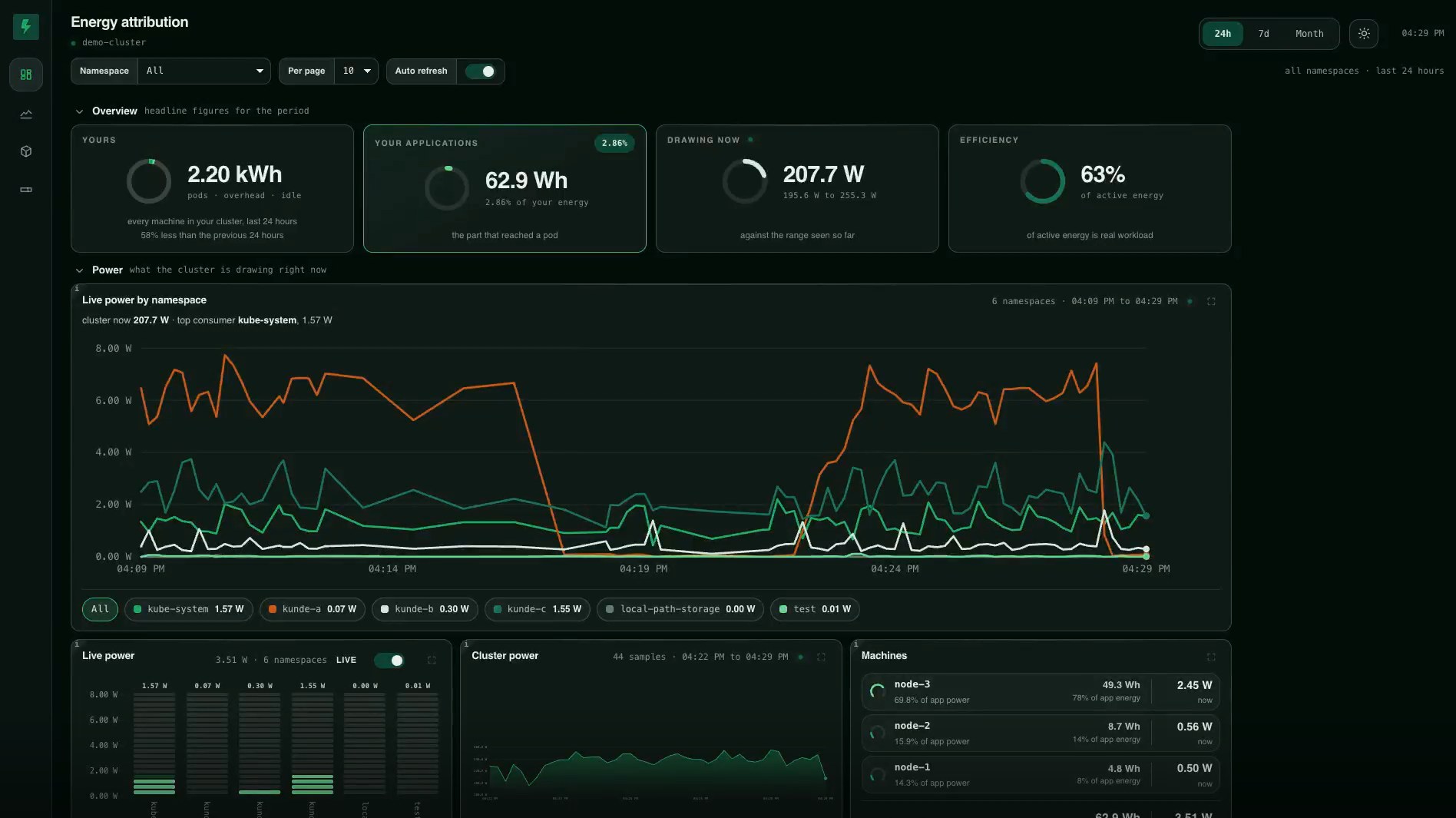Click the lightning bolt app logo
This screenshot has width=1456, height=818.
(26, 27)
